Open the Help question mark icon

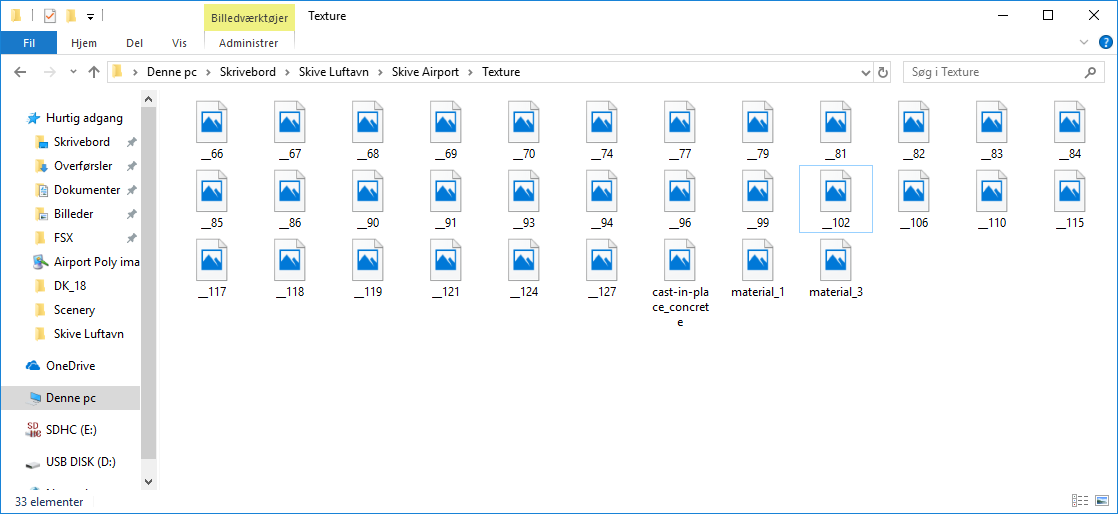click(x=1105, y=43)
